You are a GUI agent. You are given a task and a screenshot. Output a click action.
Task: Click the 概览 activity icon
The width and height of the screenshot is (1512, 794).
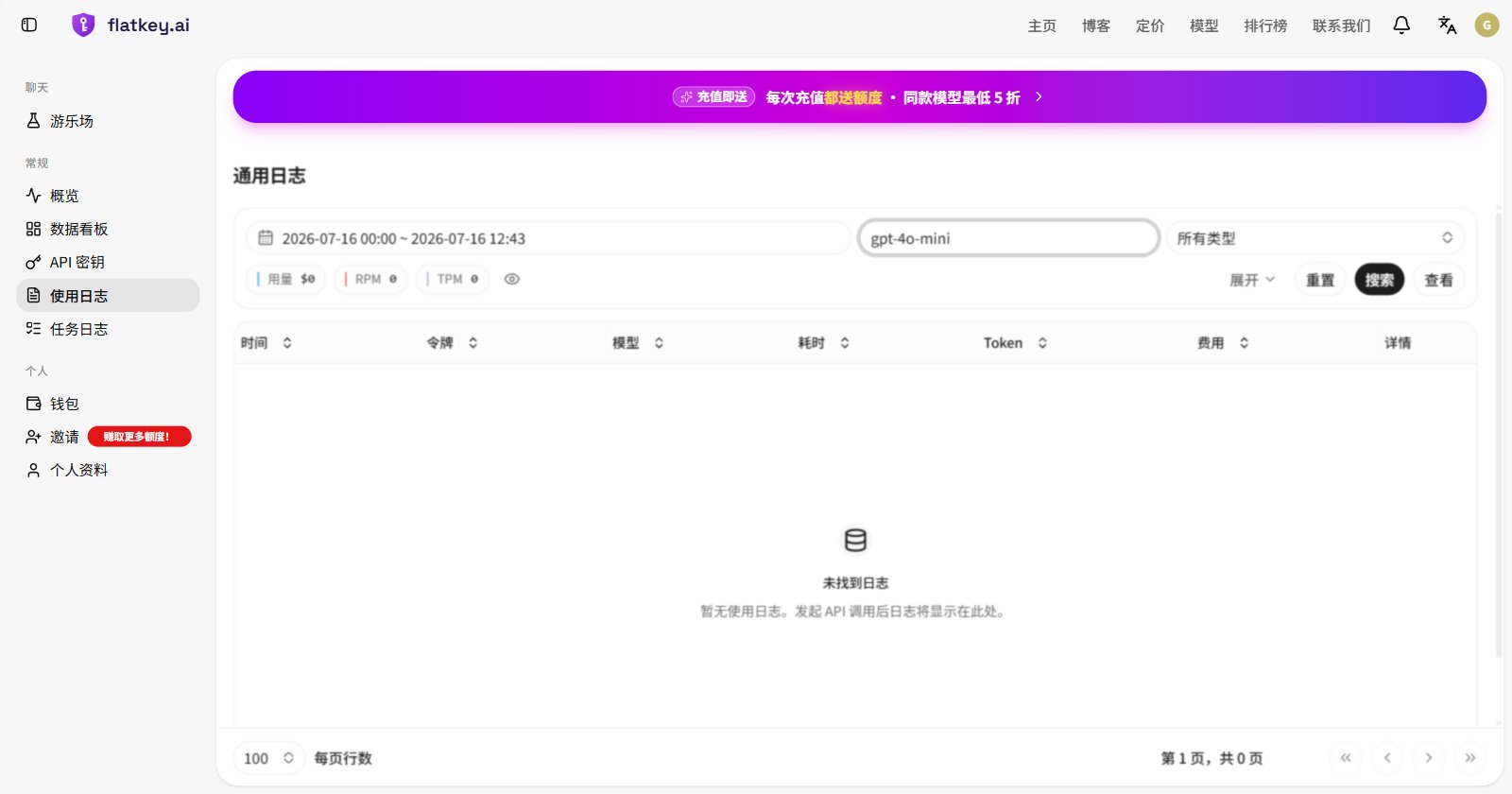coord(33,196)
